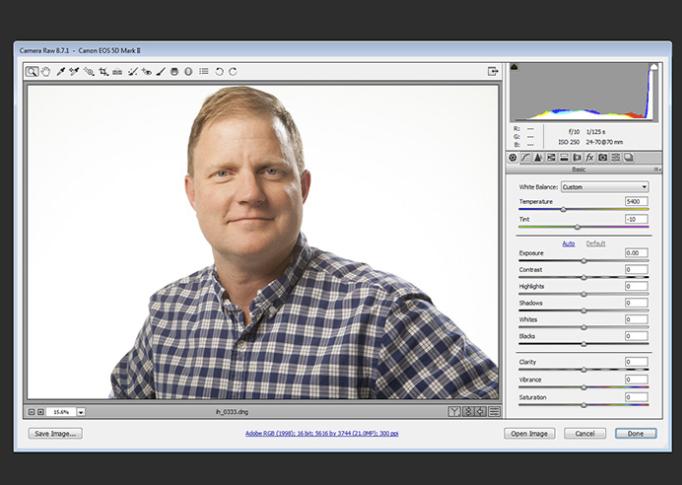
Task: Toggle highlight clipping warning in histogram
Action: click(653, 67)
